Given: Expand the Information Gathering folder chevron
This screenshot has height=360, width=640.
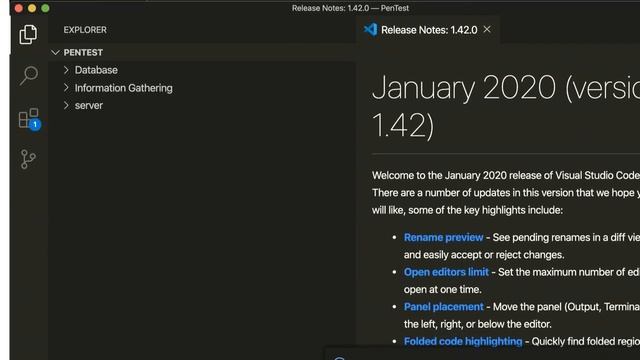Looking at the screenshot, I should pos(67,88).
